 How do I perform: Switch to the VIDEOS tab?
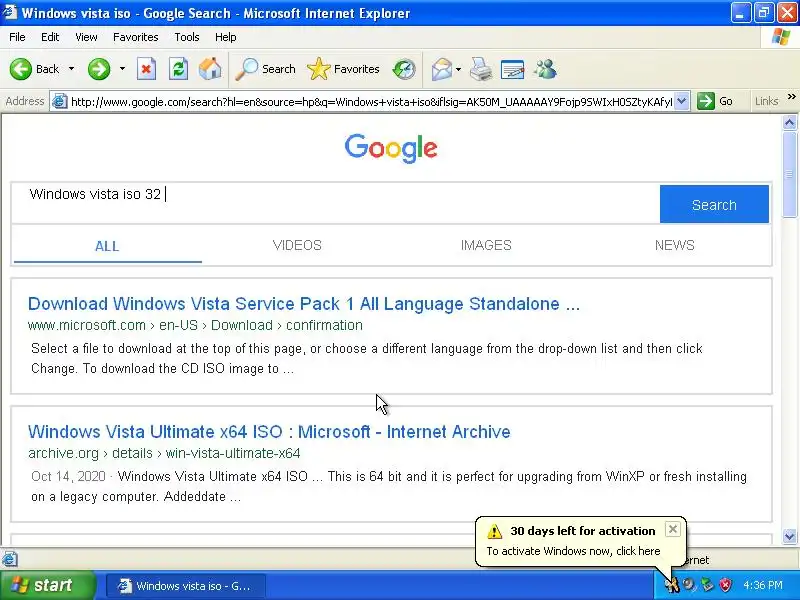[297, 245]
